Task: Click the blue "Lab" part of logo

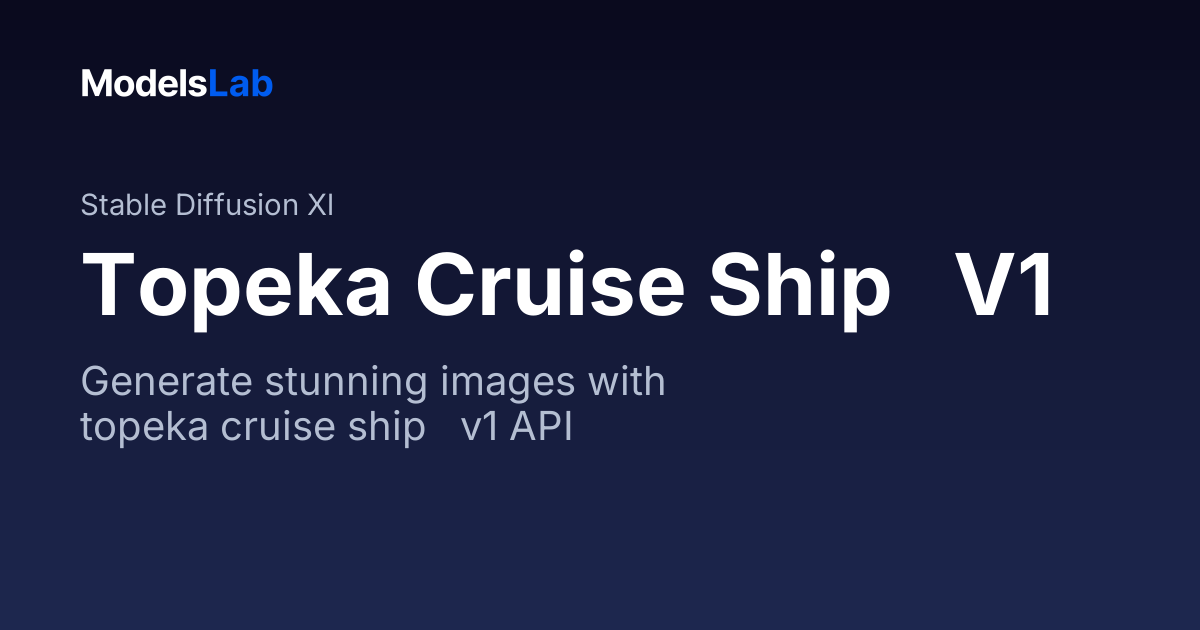Action: [x=240, y=84]
